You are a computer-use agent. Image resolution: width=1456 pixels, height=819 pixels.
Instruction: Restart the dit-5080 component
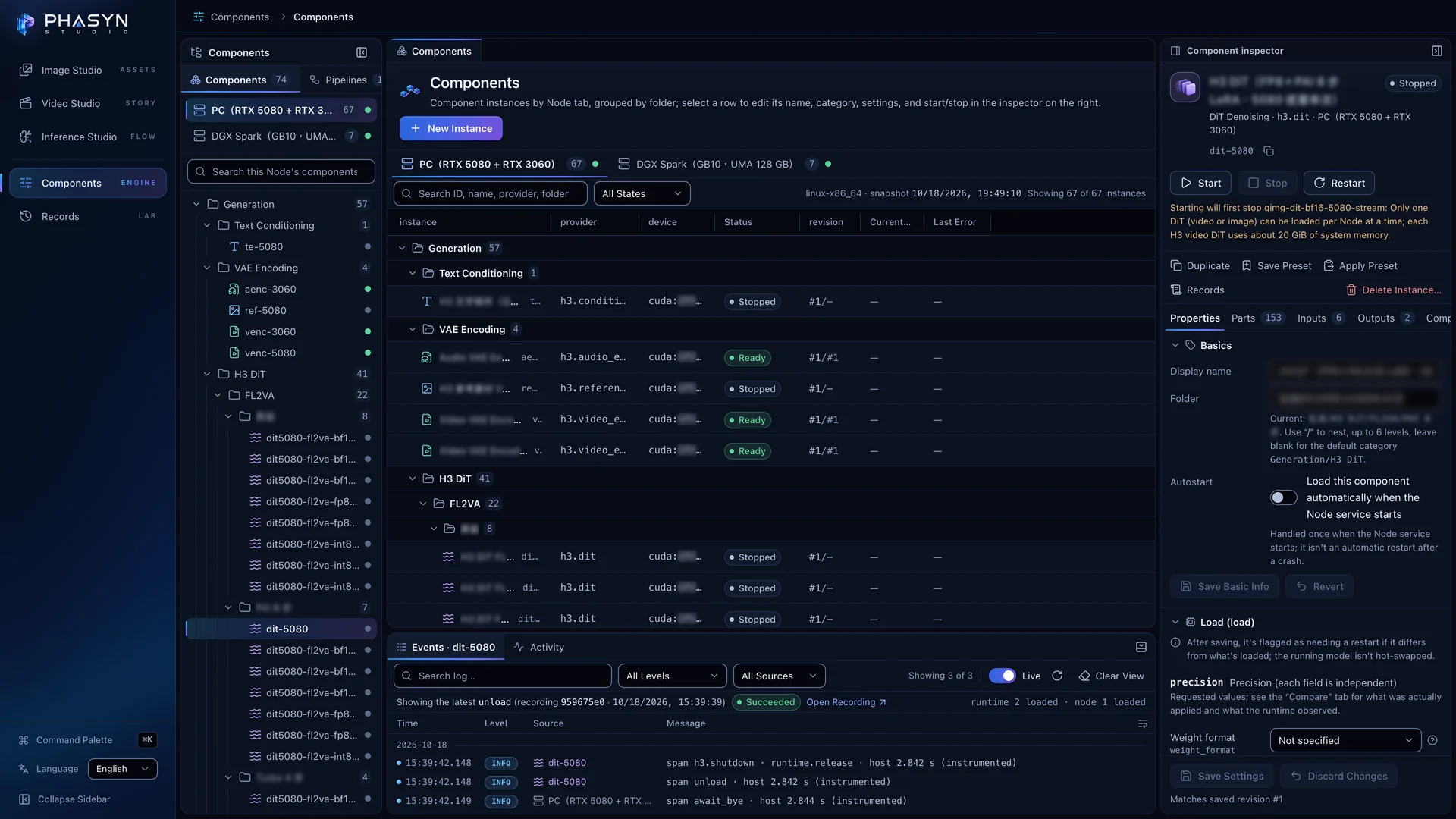click(x=1338, y=183)
